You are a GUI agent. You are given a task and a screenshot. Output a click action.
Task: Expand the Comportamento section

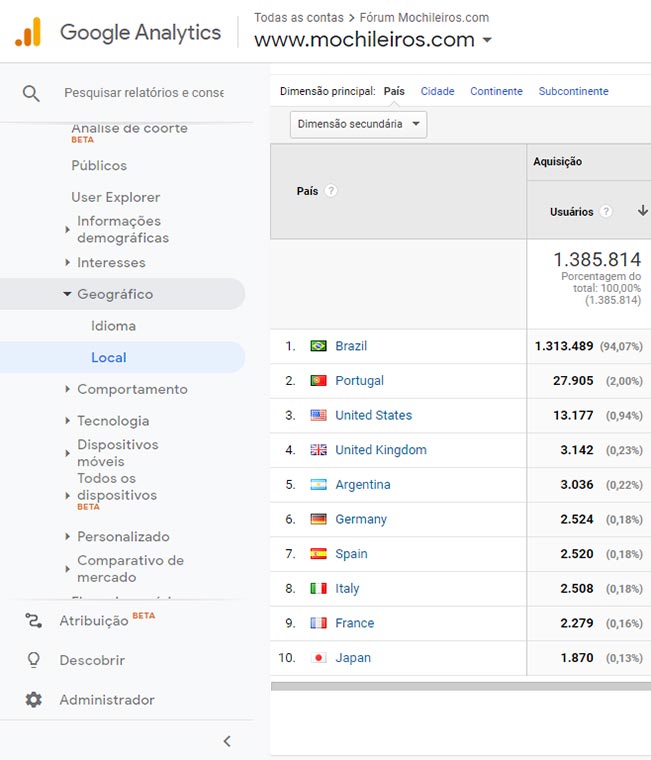[x=67, y=389]
